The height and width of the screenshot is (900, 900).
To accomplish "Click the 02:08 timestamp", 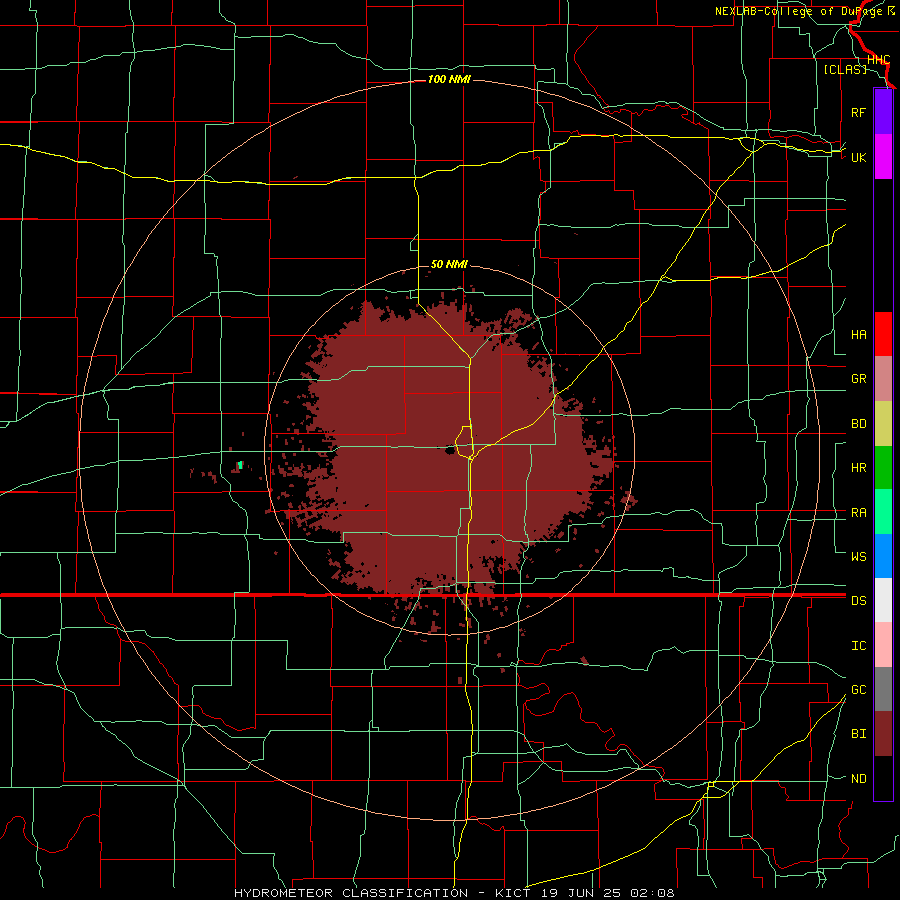I will (x=652, y=893).
